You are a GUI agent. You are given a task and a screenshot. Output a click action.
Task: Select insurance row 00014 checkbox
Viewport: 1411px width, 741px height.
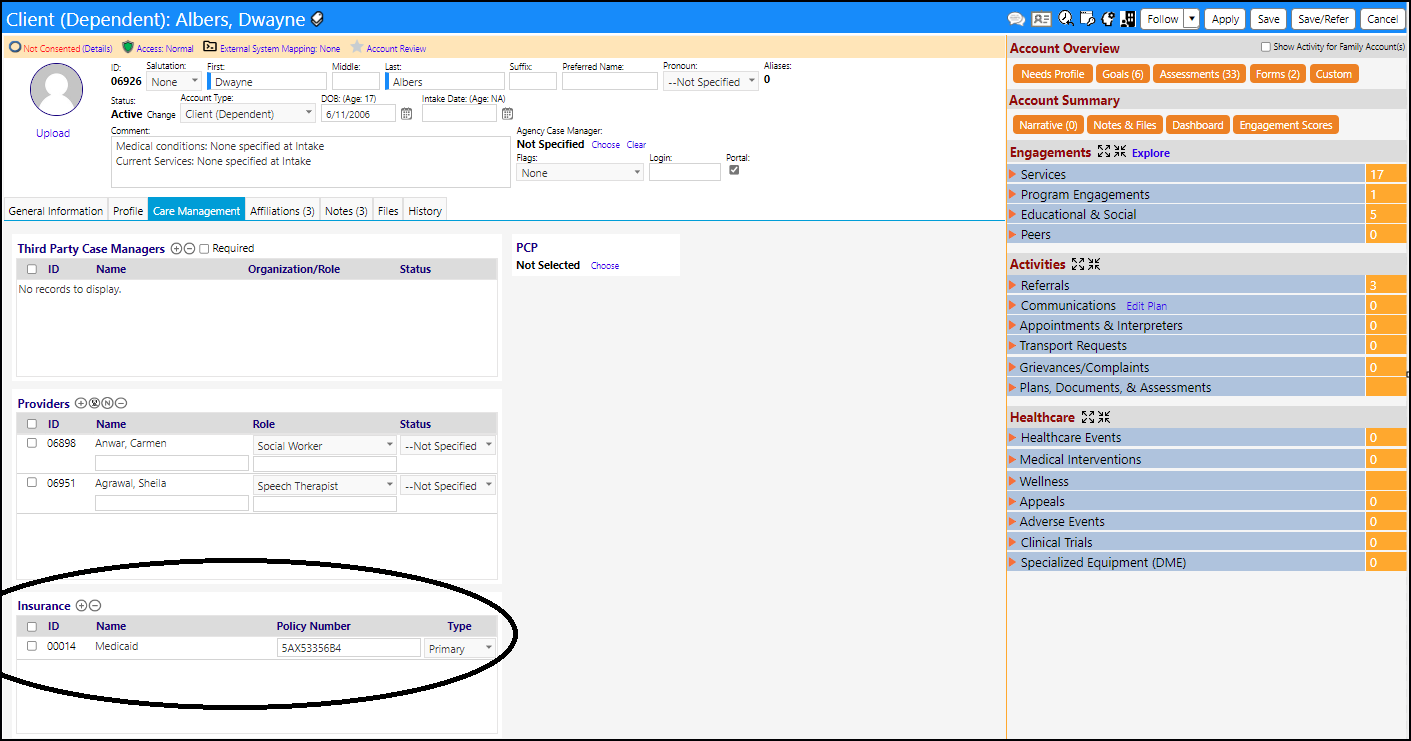tap(32, 646)
